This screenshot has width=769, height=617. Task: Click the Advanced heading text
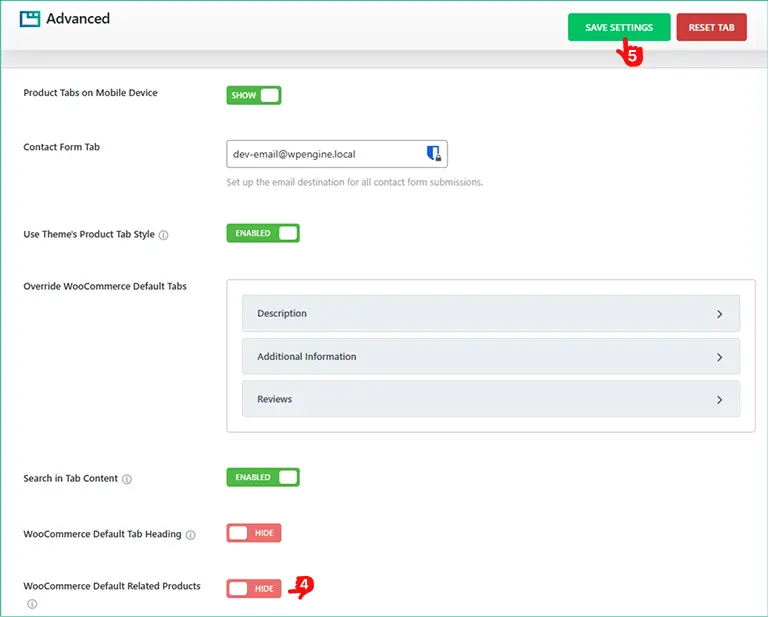point(78,19)
